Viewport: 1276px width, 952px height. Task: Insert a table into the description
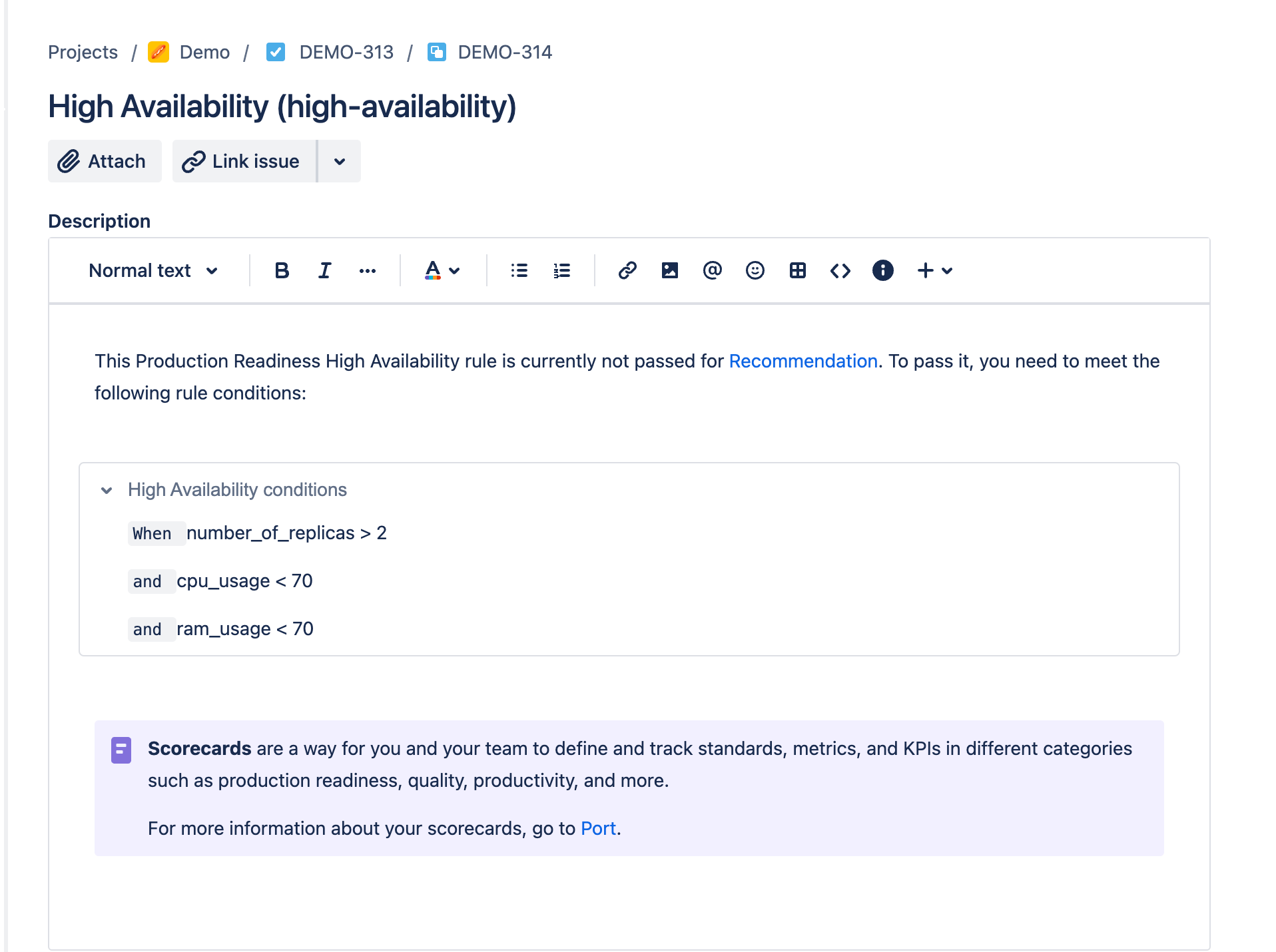[x=797, y=270]
